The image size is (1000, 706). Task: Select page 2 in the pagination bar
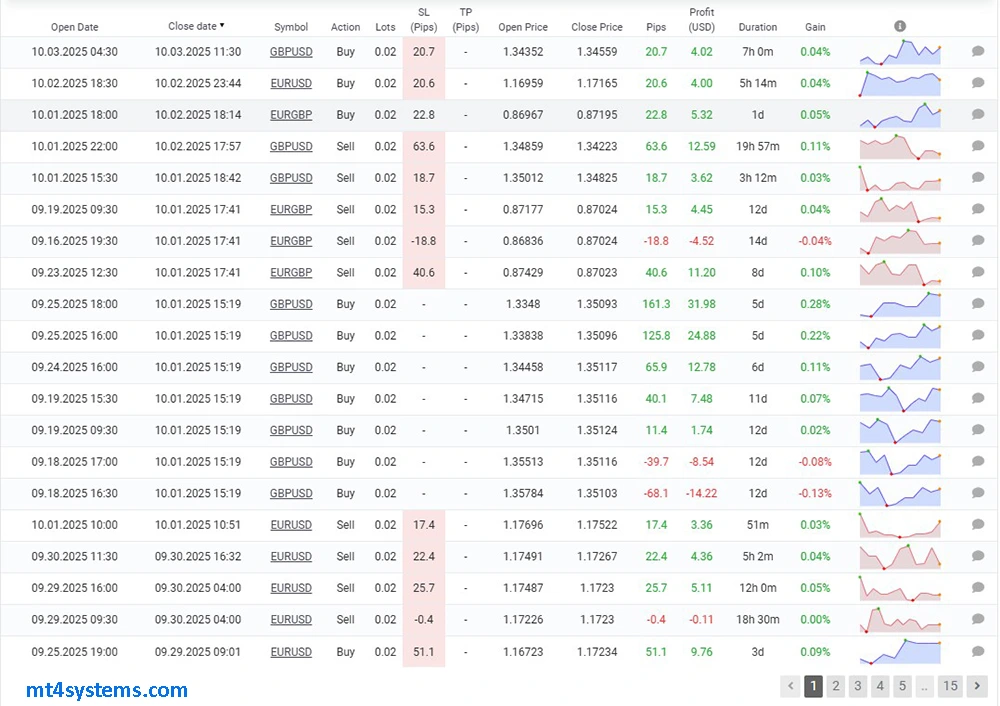click(x=835, y=686)
